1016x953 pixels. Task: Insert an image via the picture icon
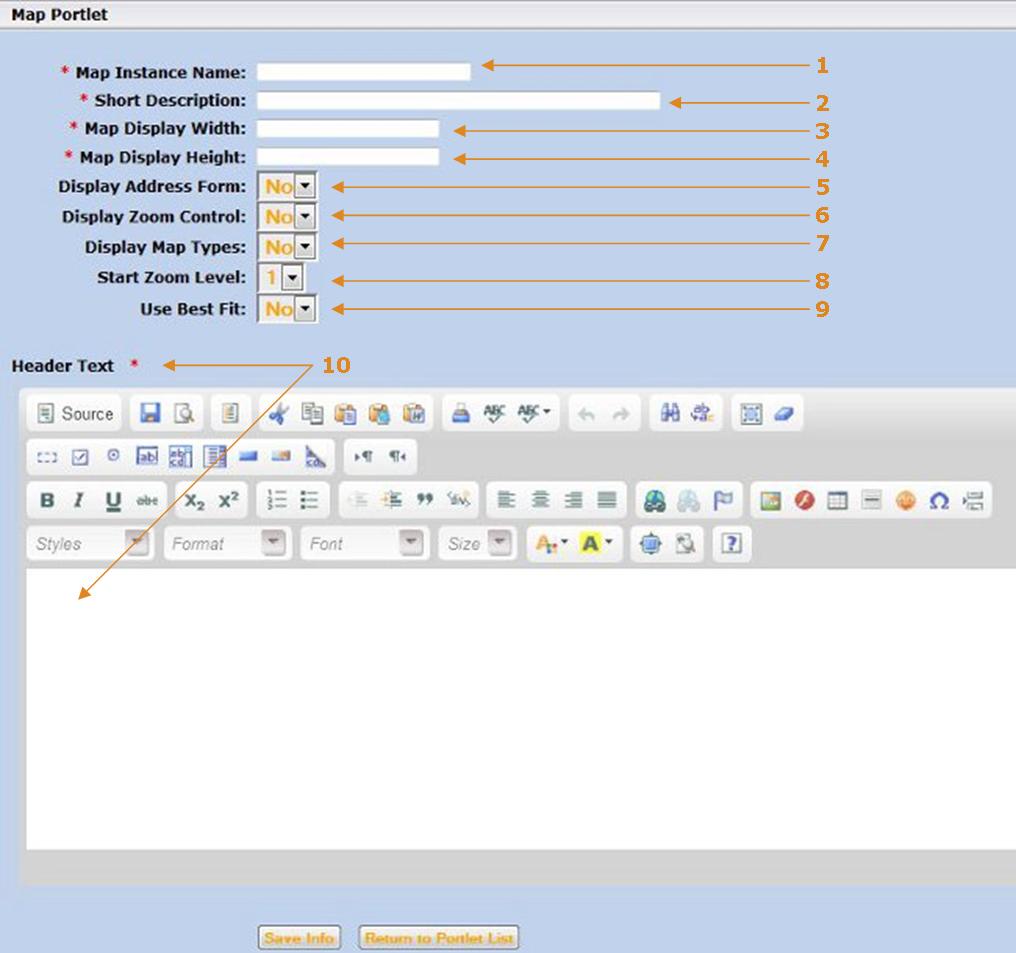click(x=770, y=501)
